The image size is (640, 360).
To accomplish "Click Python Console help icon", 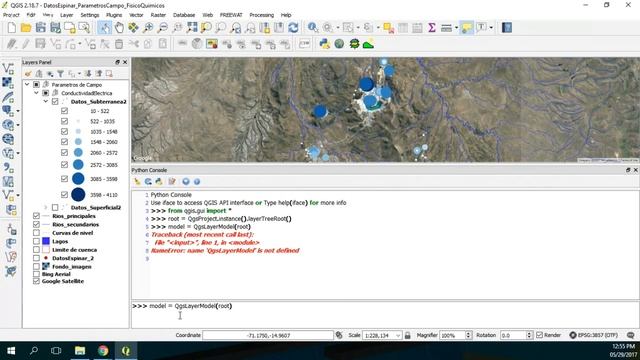I will coord(197,182).
